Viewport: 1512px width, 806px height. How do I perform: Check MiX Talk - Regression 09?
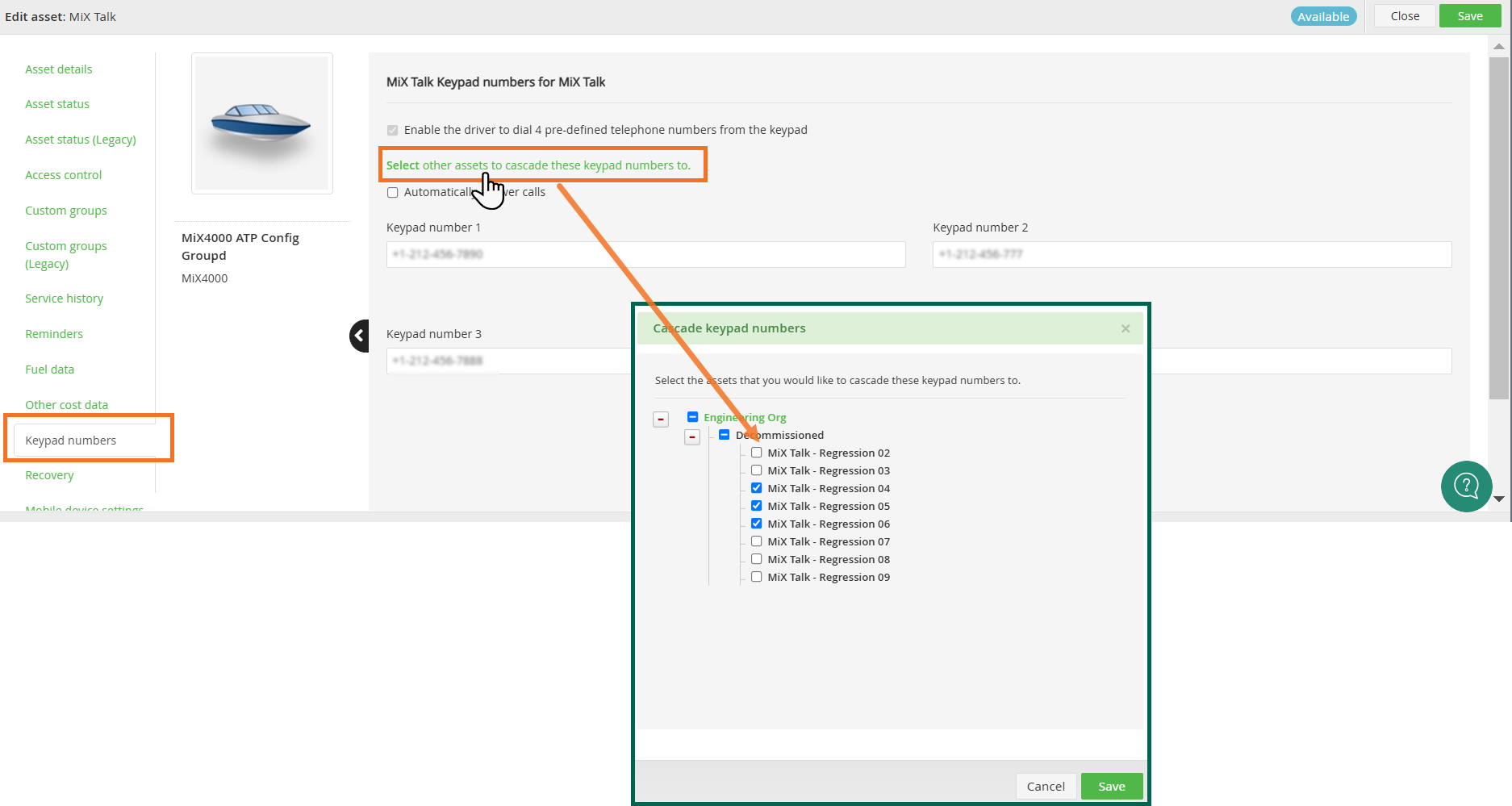point(757,577)
